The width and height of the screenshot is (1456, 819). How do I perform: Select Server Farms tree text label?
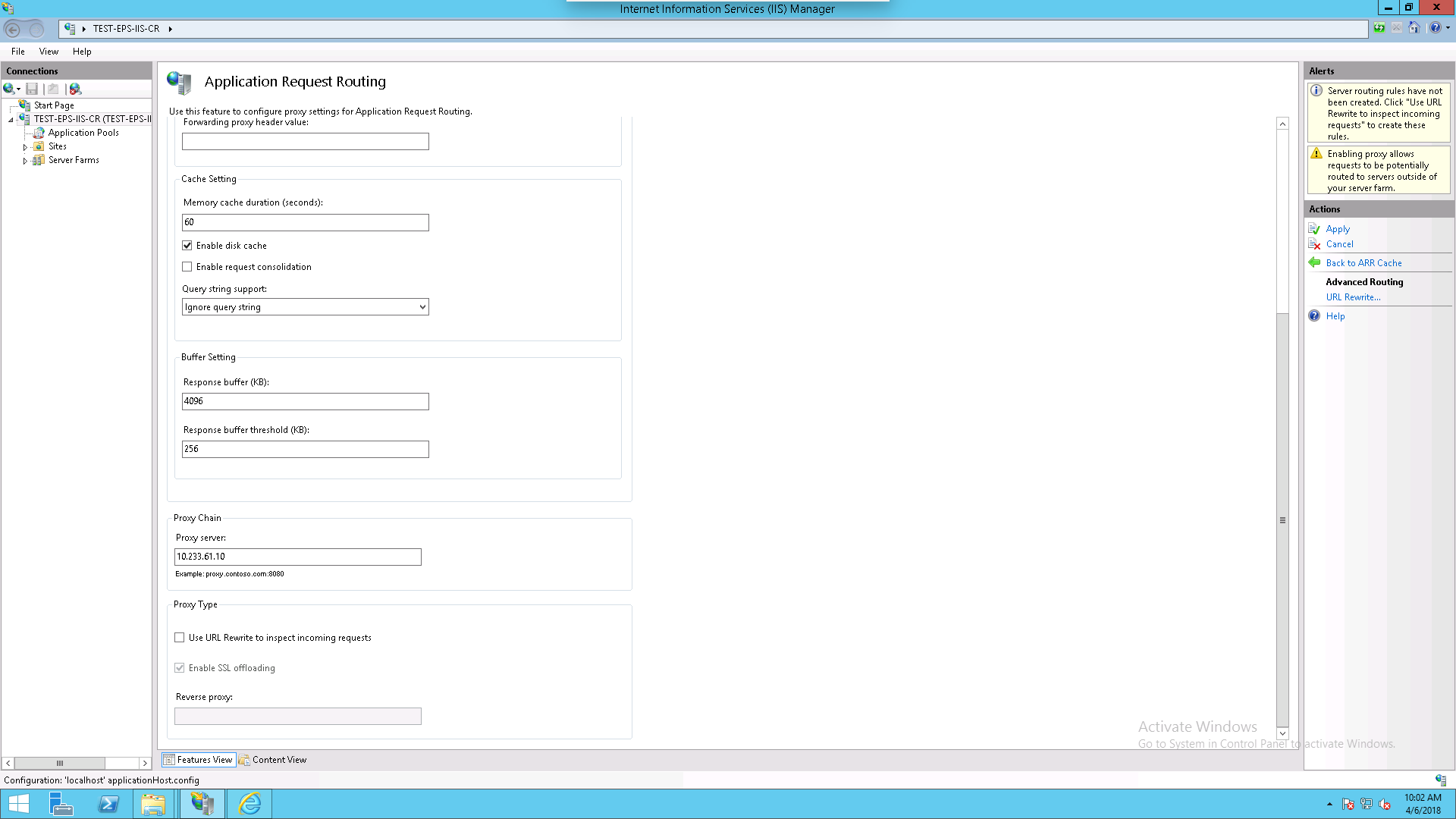coord(74,160)
